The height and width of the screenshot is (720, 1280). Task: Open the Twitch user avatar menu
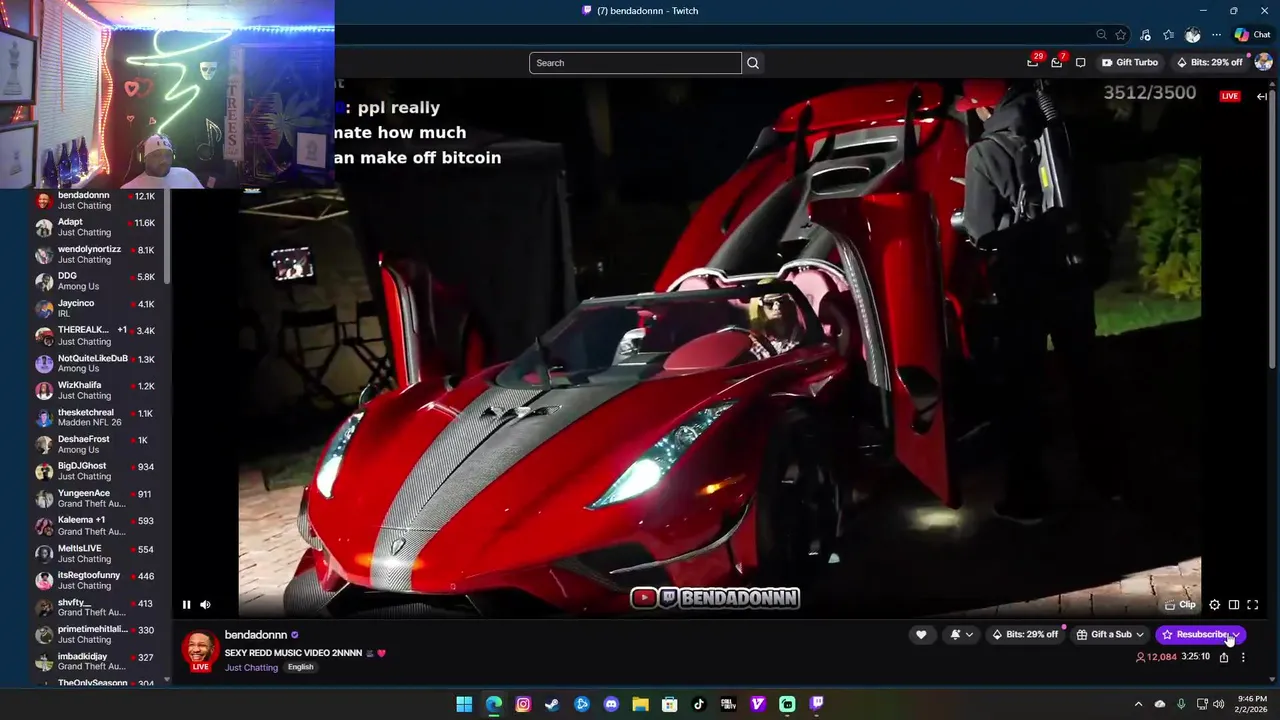coord(1263,62)
